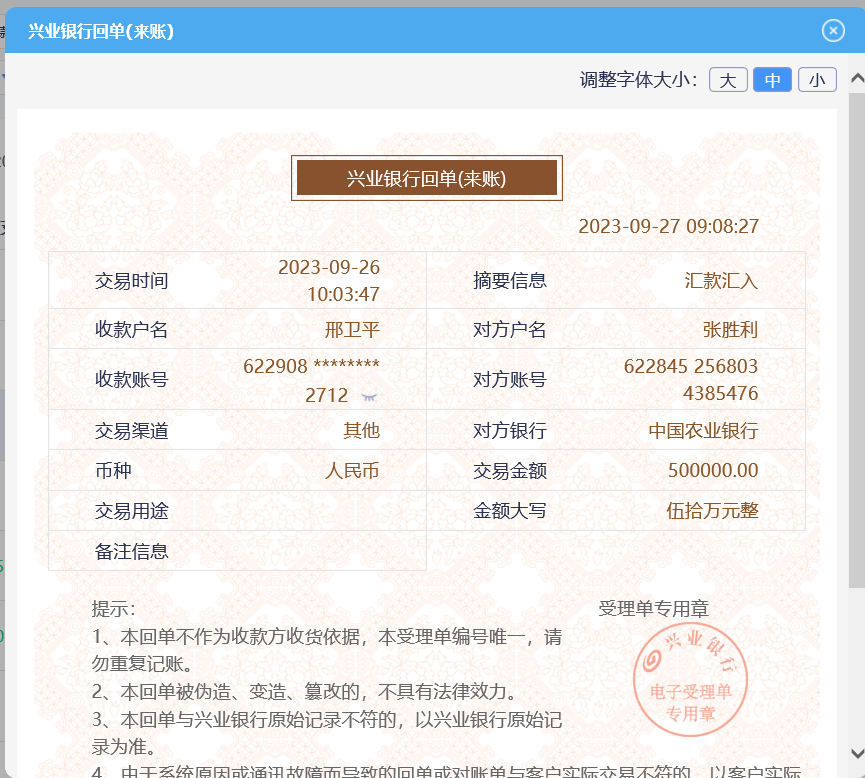Select the transaction amount 500000.00
The height and width of the screenshot is (778, 865).
(713, 471)
